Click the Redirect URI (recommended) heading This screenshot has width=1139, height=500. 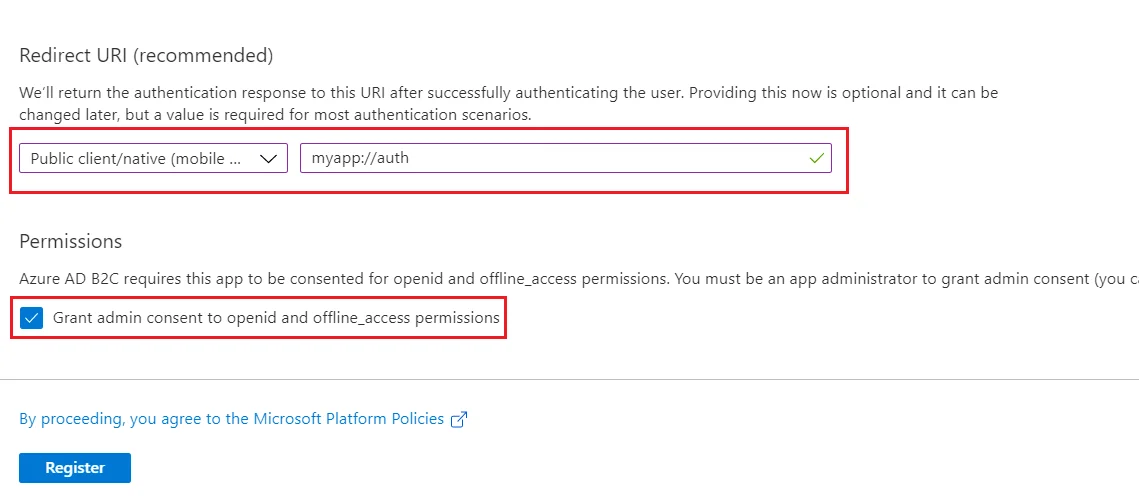pyautogui.click(x=146, y=56)
